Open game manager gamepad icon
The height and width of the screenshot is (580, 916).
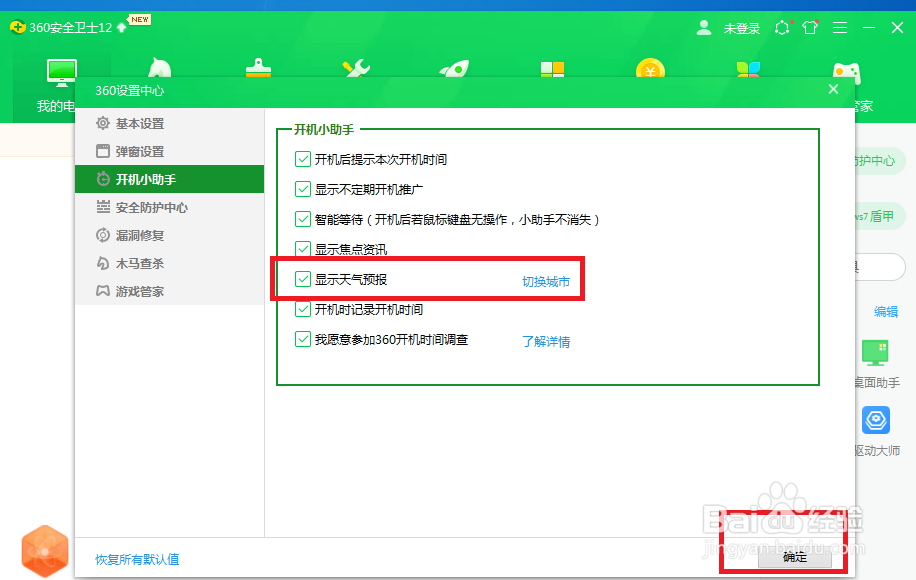846,72
